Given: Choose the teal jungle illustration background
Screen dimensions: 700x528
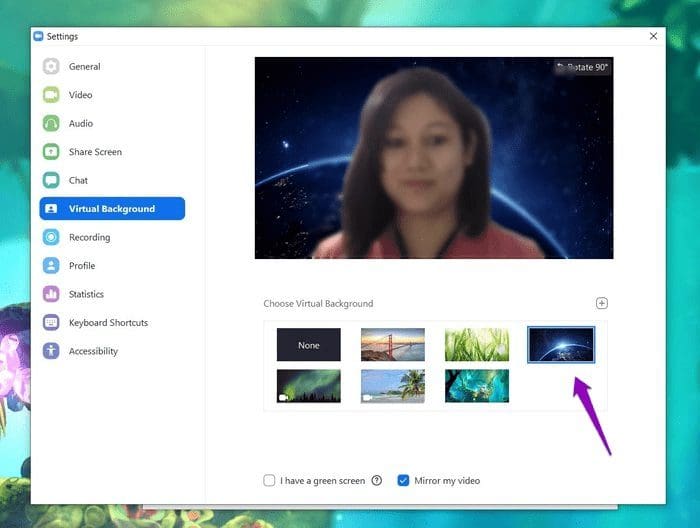Looking at the screenshot, I should coord(477,386).
